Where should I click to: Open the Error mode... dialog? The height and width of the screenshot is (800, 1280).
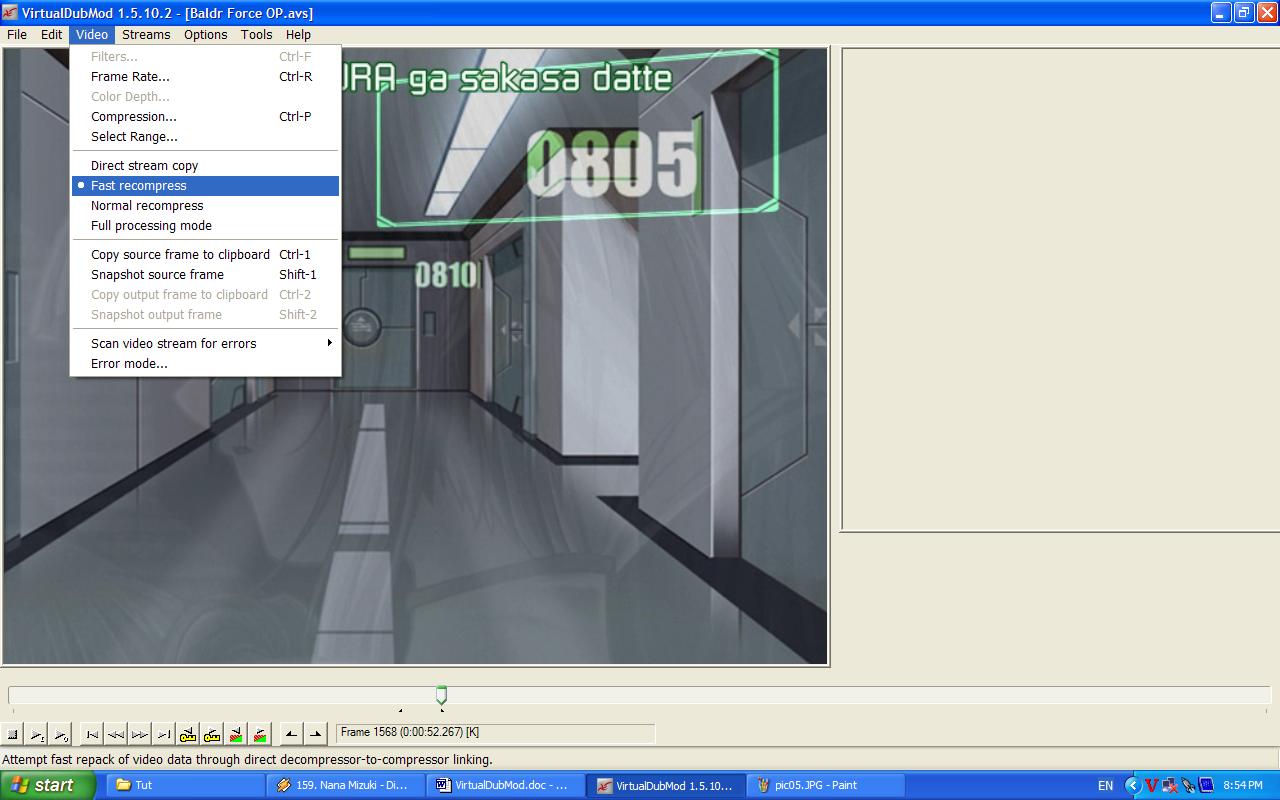click(206, 364)
